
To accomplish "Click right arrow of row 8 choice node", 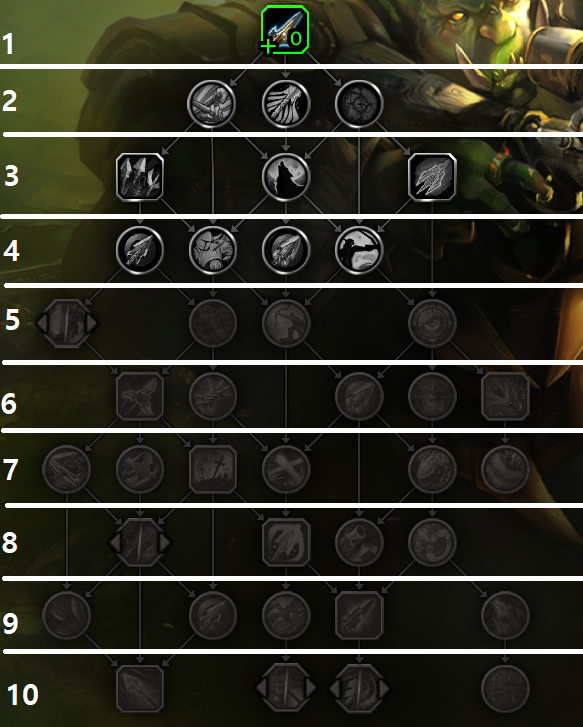I will (165, 542).
